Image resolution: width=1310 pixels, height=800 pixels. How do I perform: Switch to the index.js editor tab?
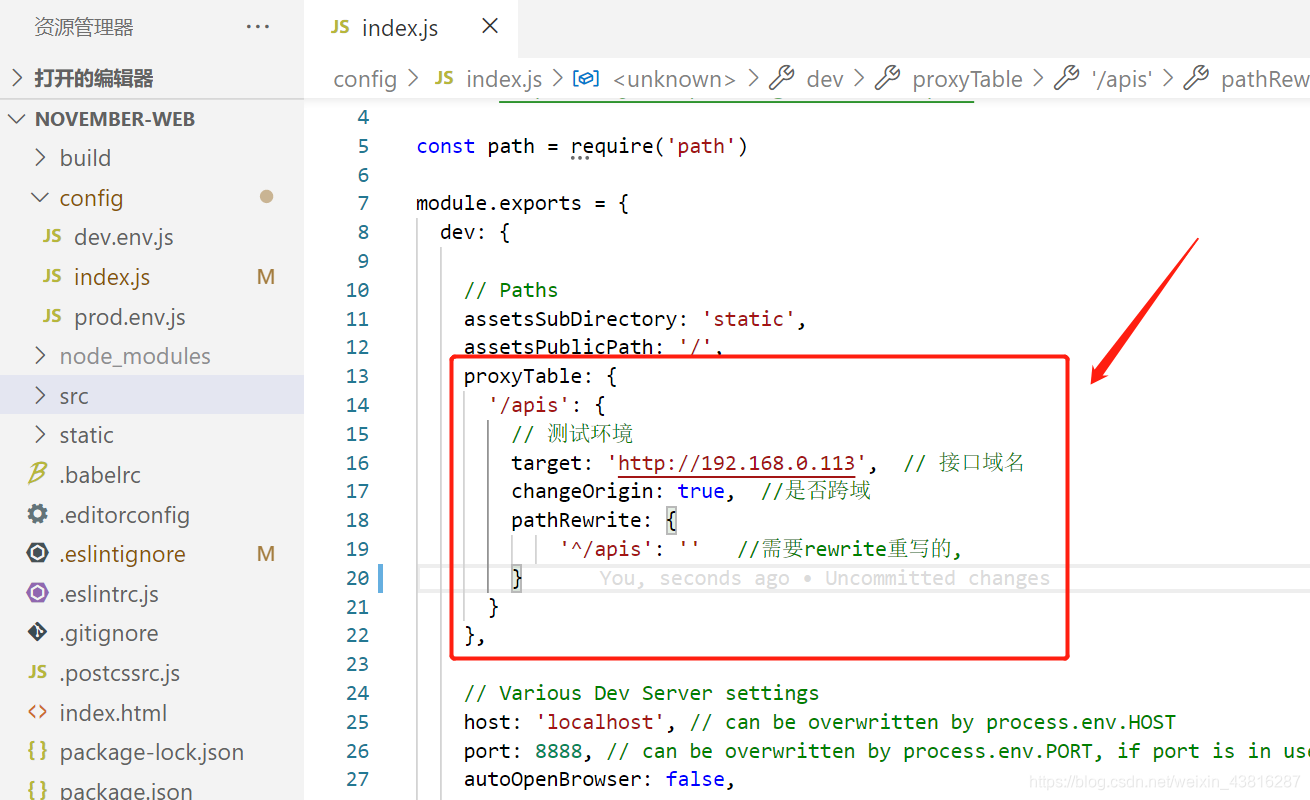411,27
